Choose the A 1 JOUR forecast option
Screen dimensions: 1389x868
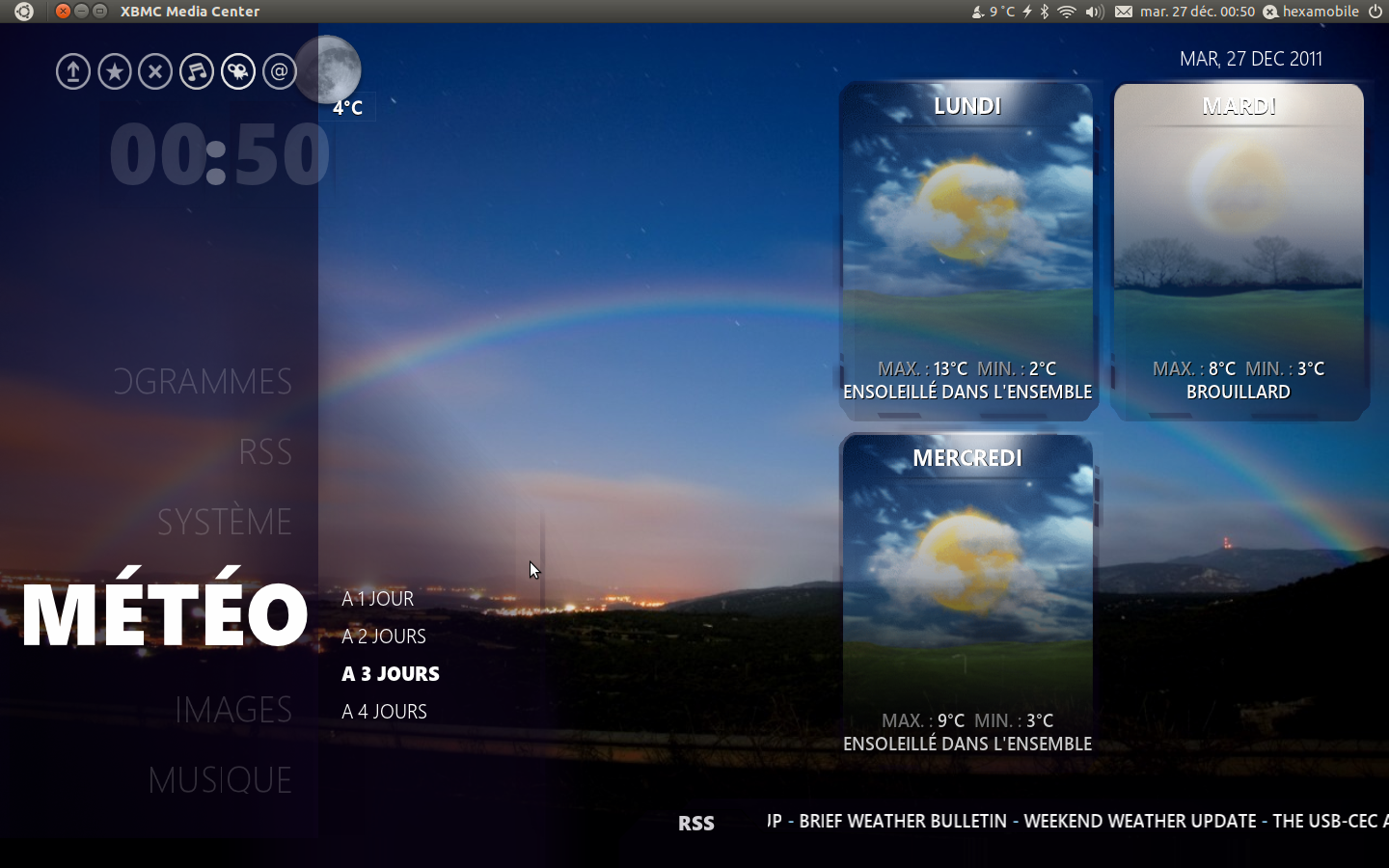point(378,598)
